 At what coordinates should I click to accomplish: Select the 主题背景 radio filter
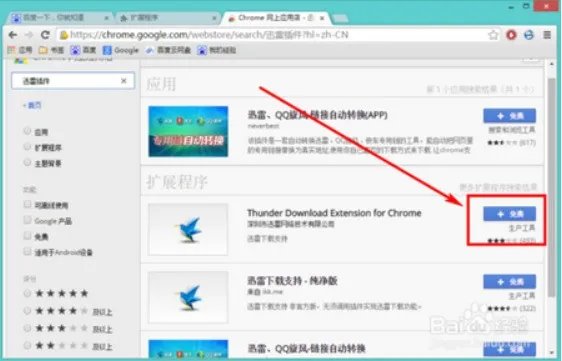pos(27,163)
